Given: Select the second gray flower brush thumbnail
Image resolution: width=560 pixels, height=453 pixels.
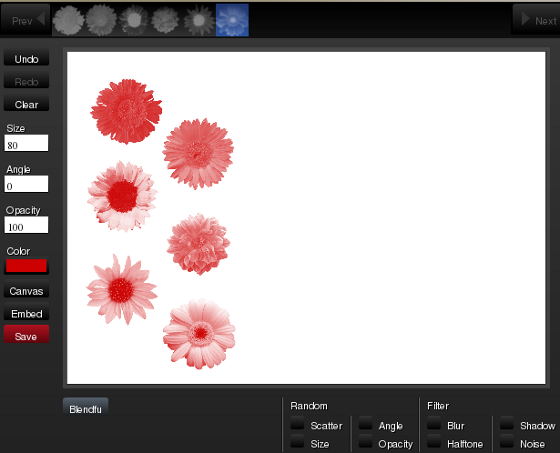Looking at the screenshot, I should point(101,20).
